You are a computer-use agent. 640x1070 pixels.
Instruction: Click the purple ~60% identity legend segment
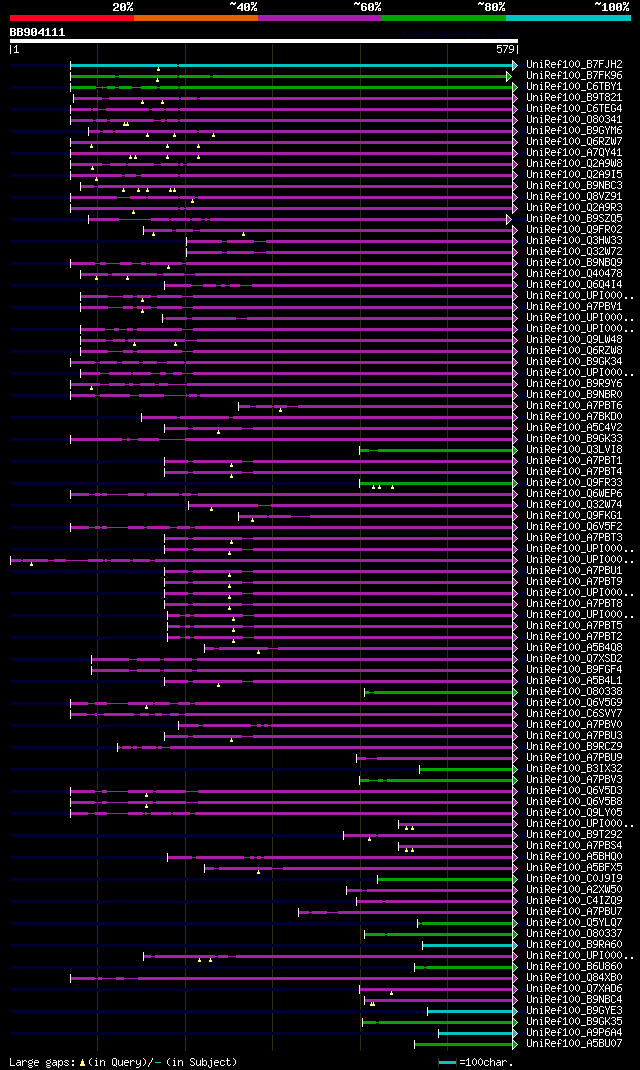[x=320, y=18]
